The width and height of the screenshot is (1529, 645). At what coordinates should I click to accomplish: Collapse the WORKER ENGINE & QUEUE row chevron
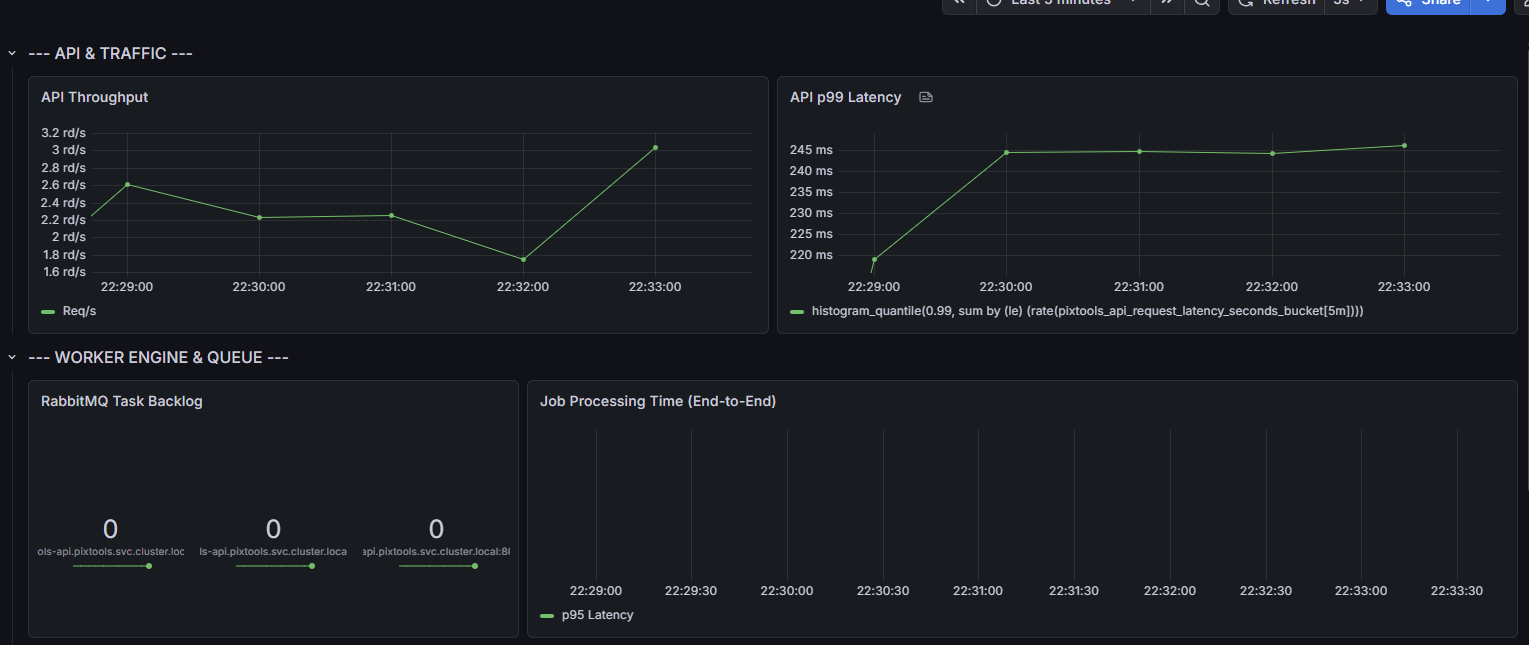[12, 357]
